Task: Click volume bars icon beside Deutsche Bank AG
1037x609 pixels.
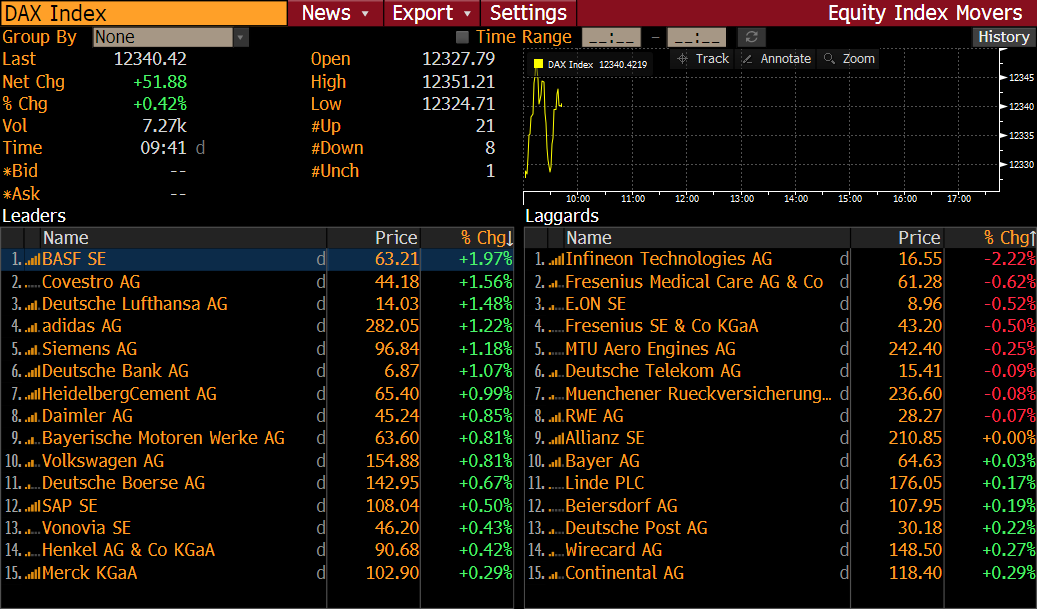Action: click(x=32, y=372)
